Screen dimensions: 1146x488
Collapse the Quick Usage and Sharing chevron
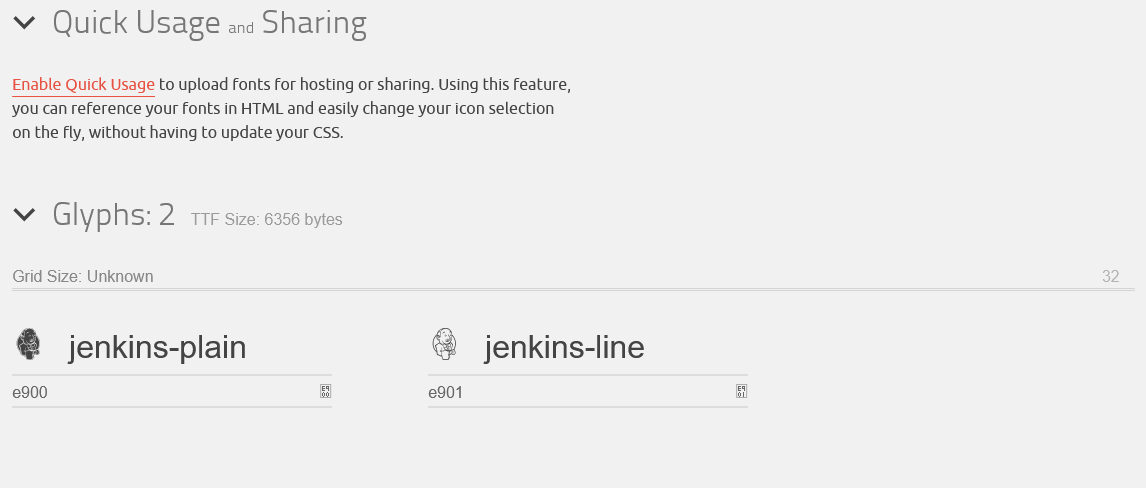[x=24, y=22]
